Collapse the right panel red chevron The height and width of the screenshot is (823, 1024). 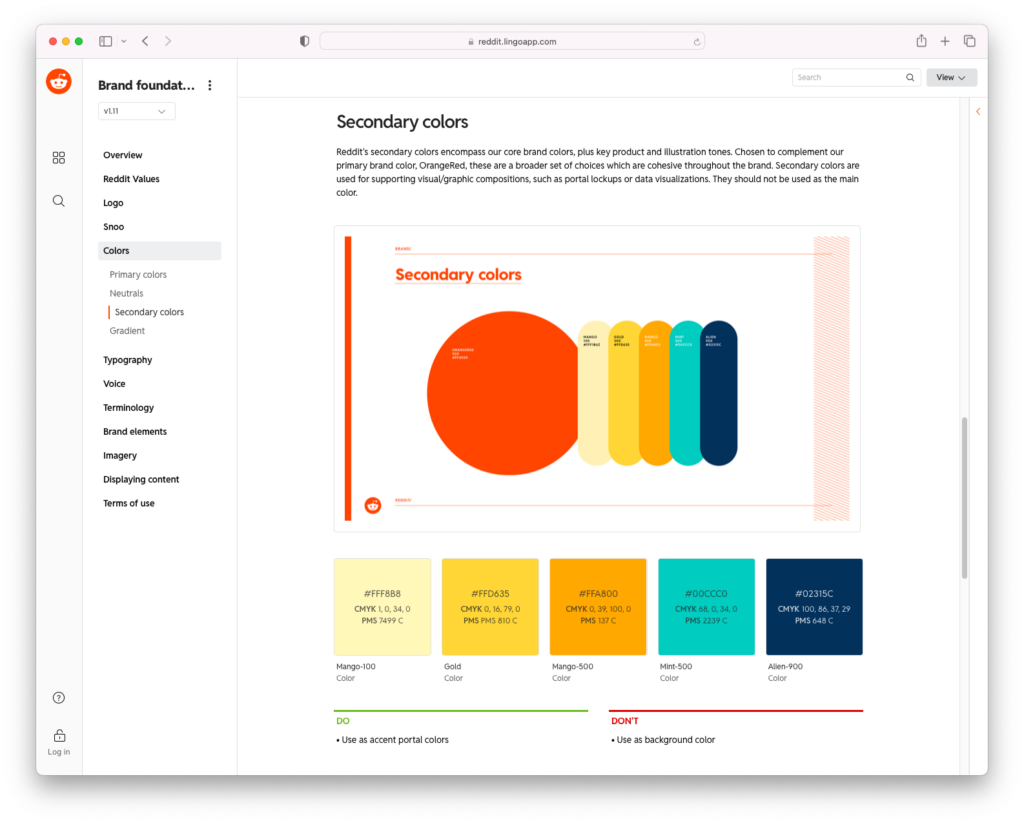click(x=978, y=112)
